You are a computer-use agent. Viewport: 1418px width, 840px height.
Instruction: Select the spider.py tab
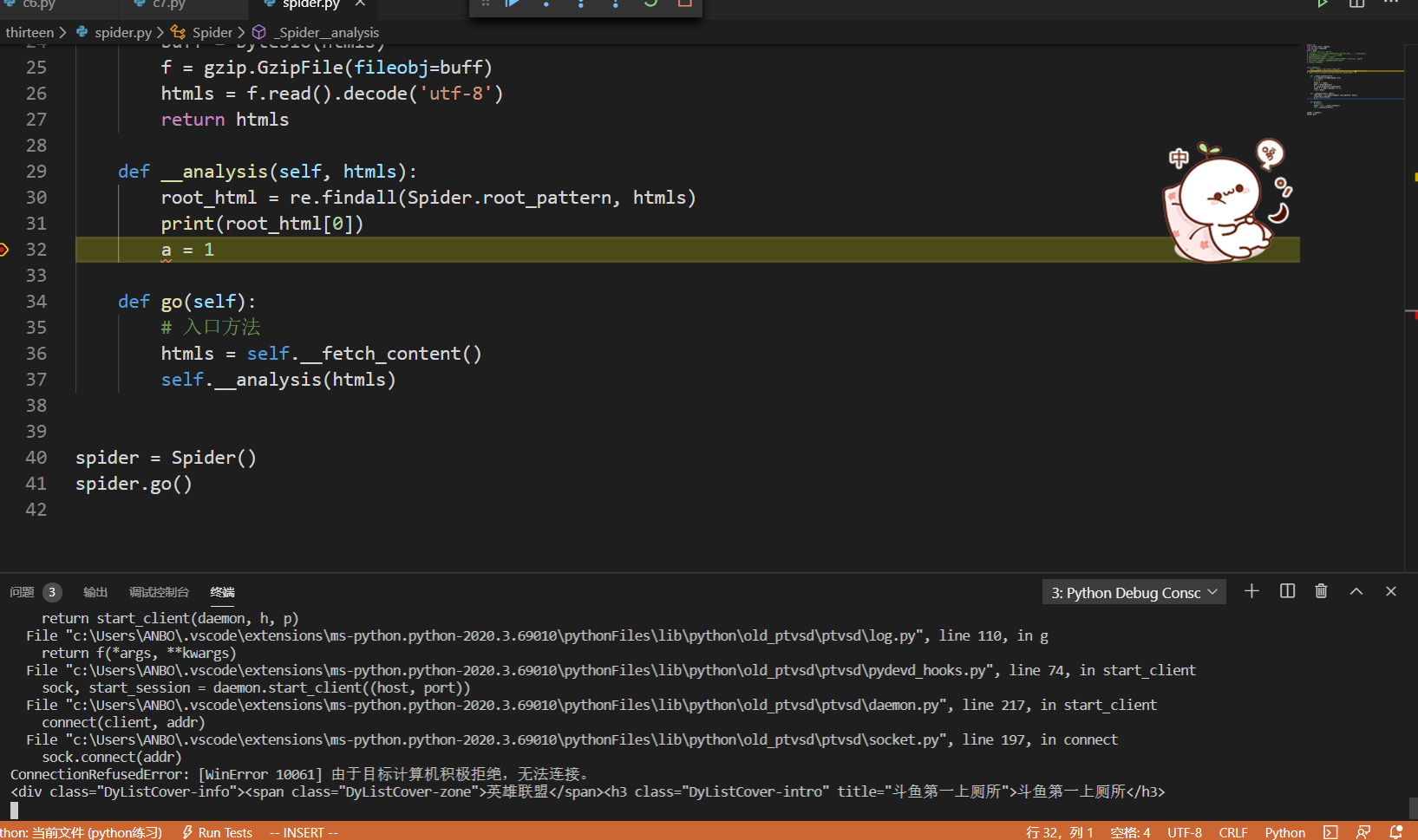click(310, 4)
